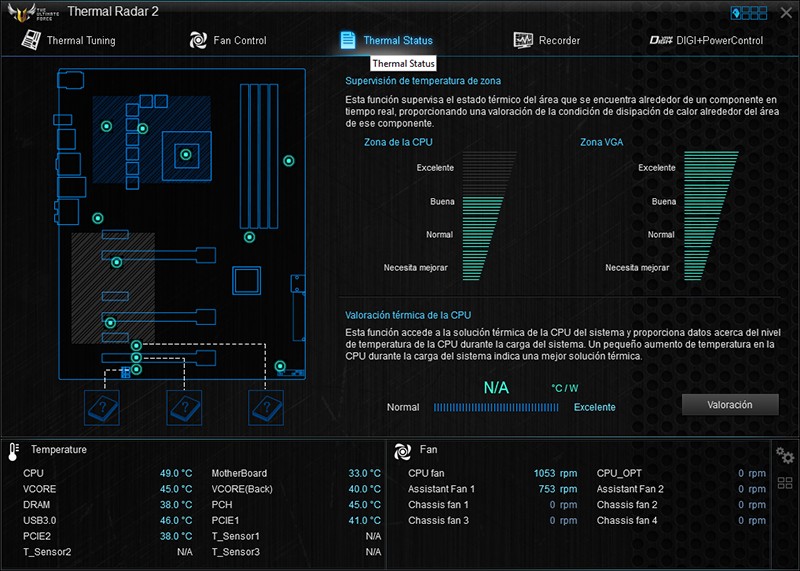The width and height of the screenshot is (800, 571).
Task: Select the Thermal Status tab
Action: [x=386, y=40]
